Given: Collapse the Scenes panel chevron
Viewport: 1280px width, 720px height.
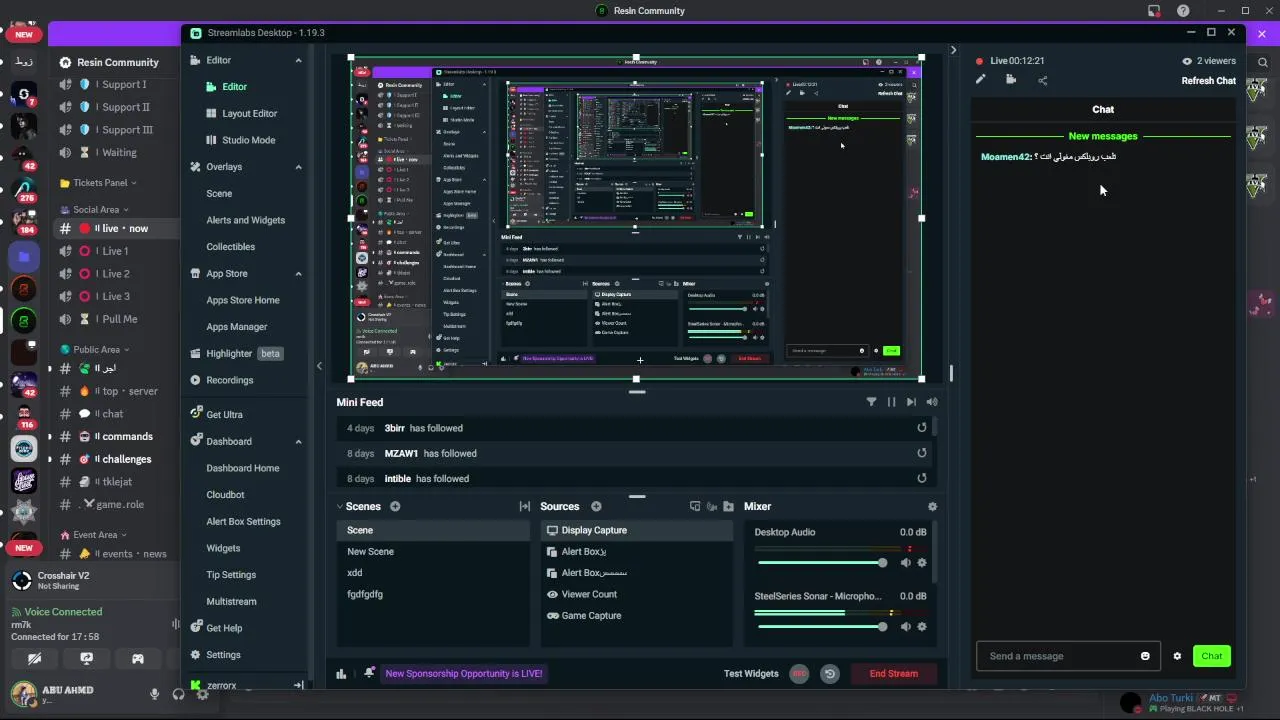Looking at the screenshot, I should coord(340,507).
